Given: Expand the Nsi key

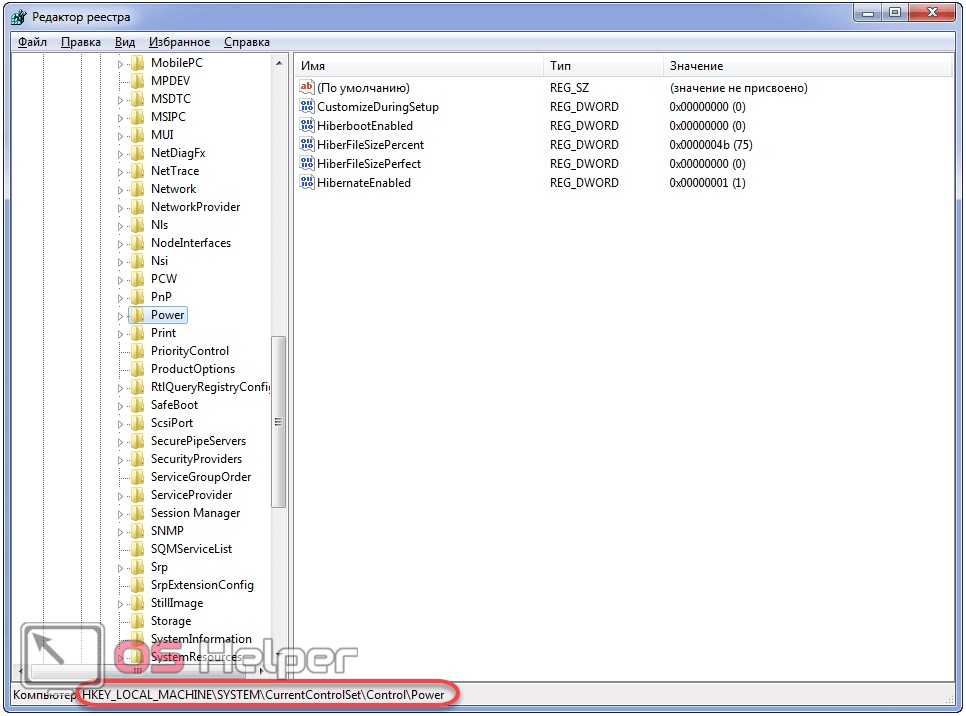Looking at the screenshot, I should [120, 262].
